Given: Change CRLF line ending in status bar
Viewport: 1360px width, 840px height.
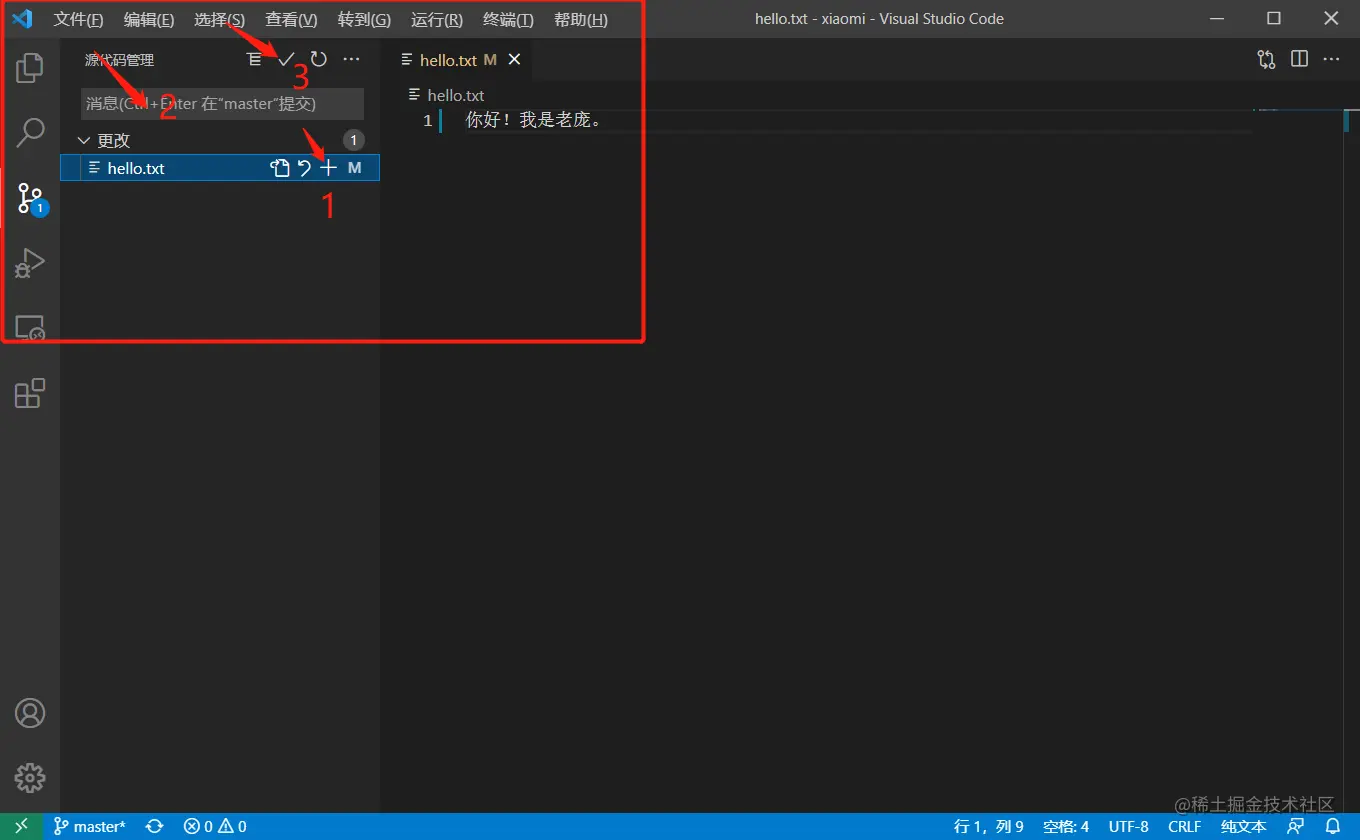Looking at the screenshot, I should coord(1185,826).
